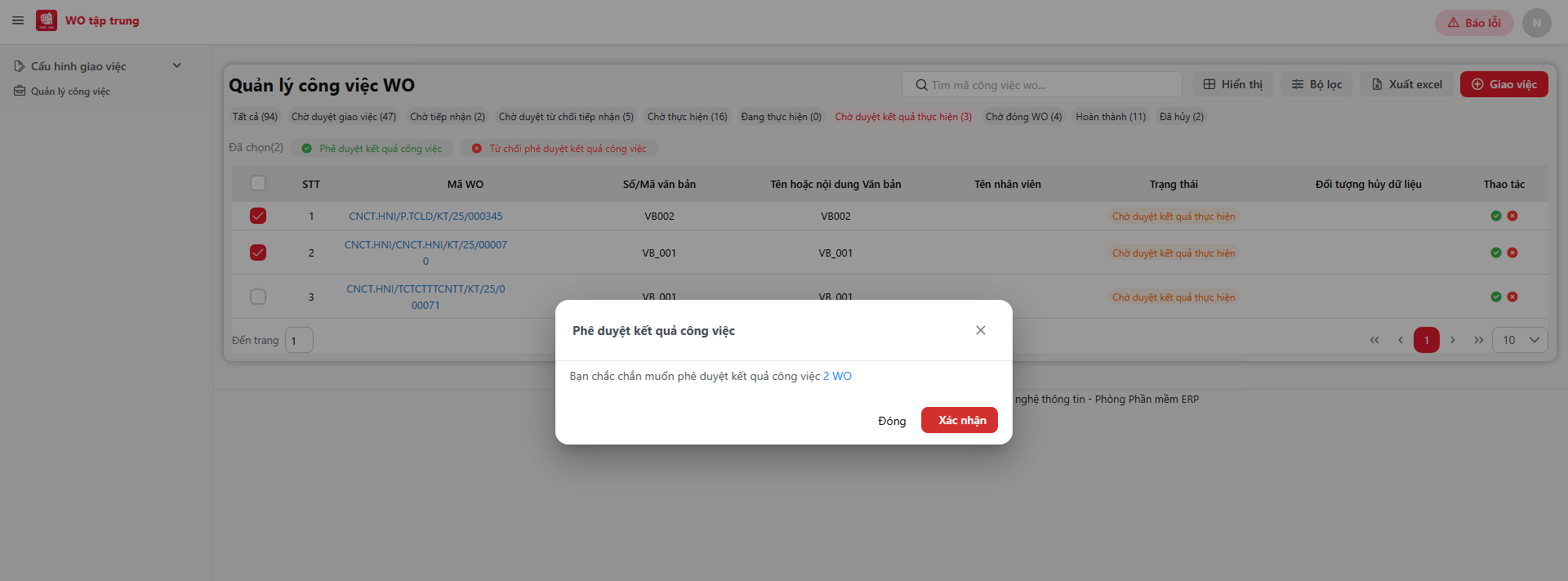Open Quản lý công việc sidebar item
Viewport: 1568px width, 581px height.
(62, 92)
